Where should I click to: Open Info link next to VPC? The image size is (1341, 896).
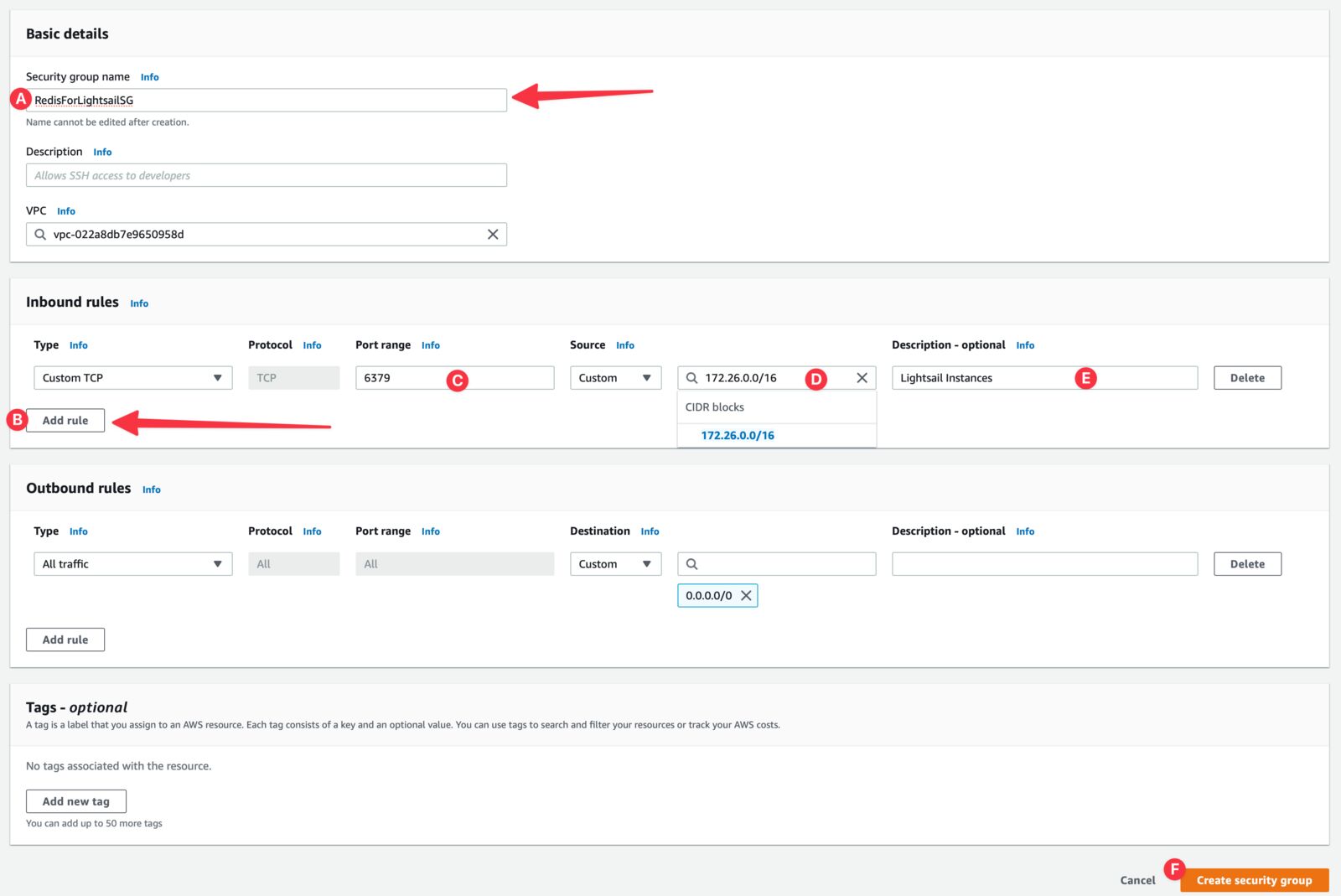pyautogui.click(x=66, y=211)
